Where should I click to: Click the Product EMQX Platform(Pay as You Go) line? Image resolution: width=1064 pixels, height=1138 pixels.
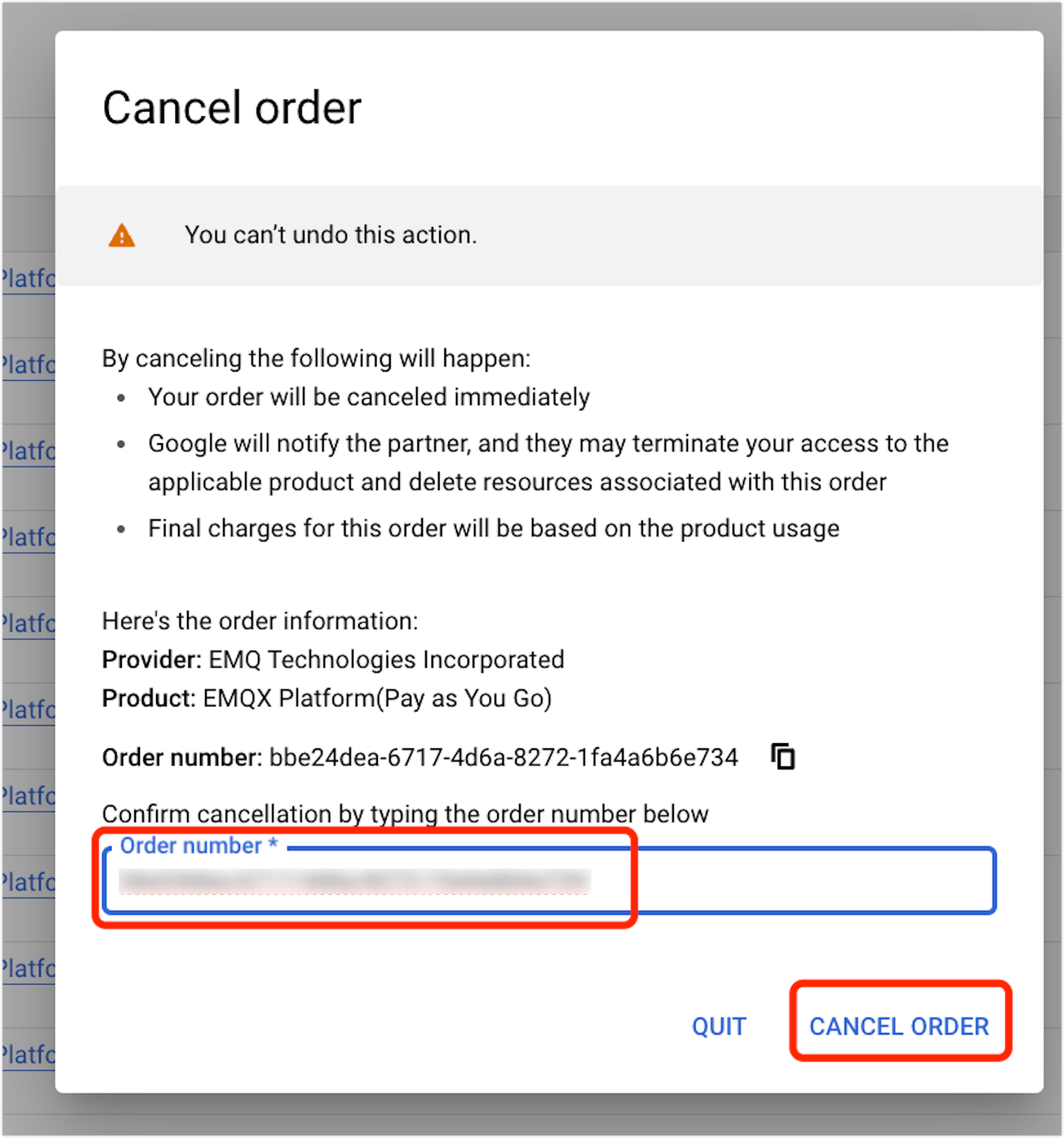tap(326, 698)
